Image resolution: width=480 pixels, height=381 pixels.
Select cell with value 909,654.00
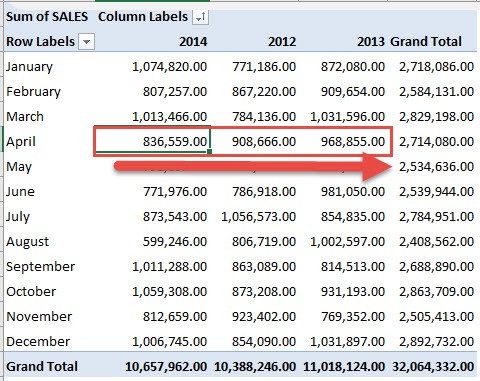(x=353, y=92)
